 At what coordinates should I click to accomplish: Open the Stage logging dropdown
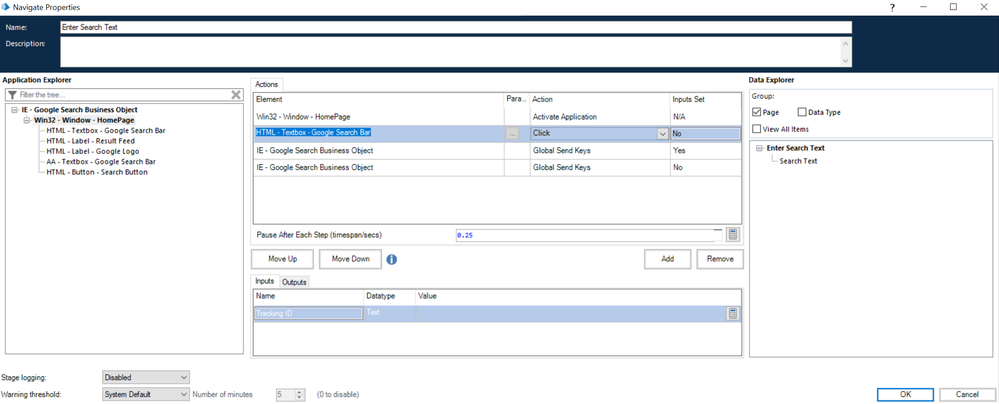145,377
